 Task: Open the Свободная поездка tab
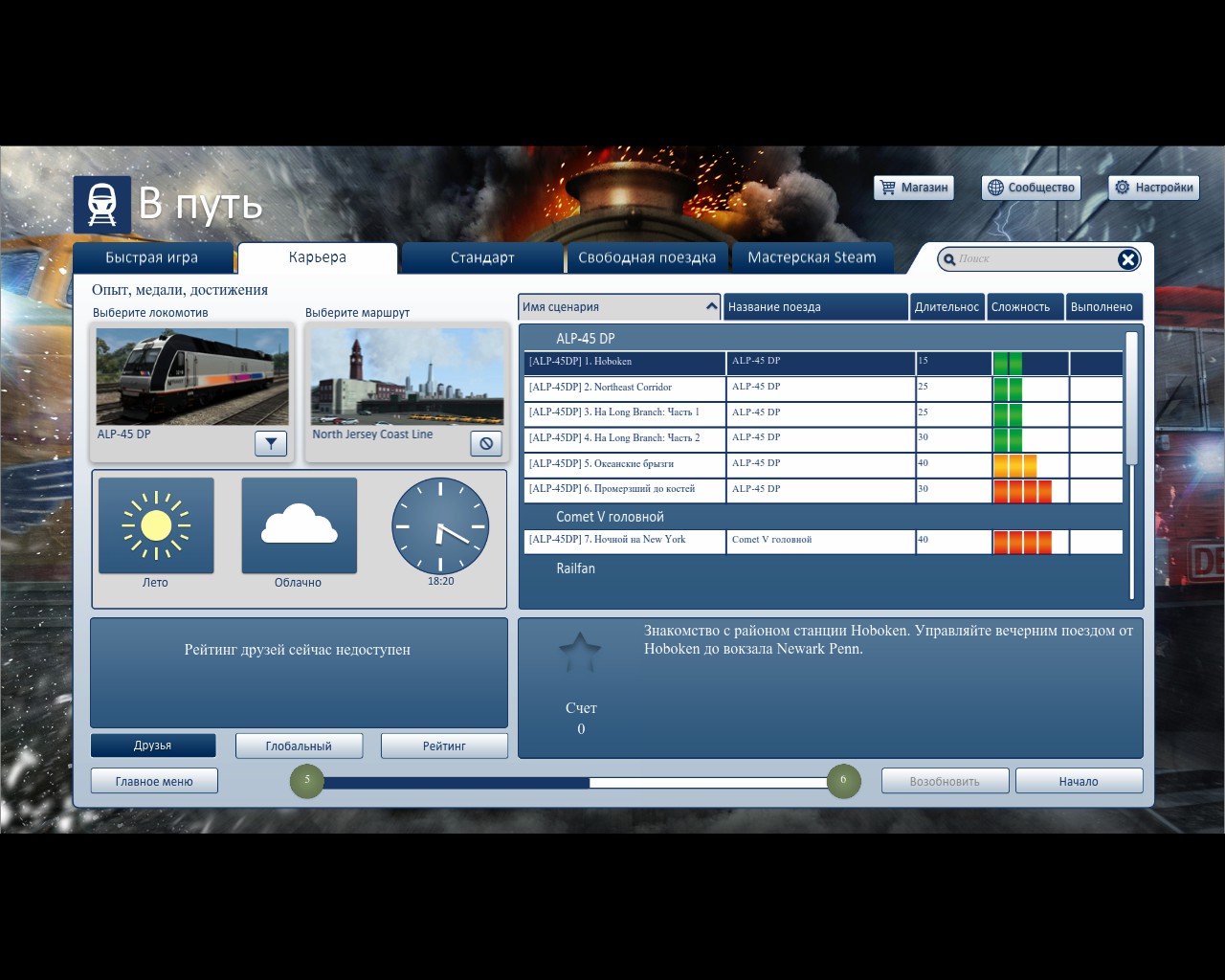point(647,257)
